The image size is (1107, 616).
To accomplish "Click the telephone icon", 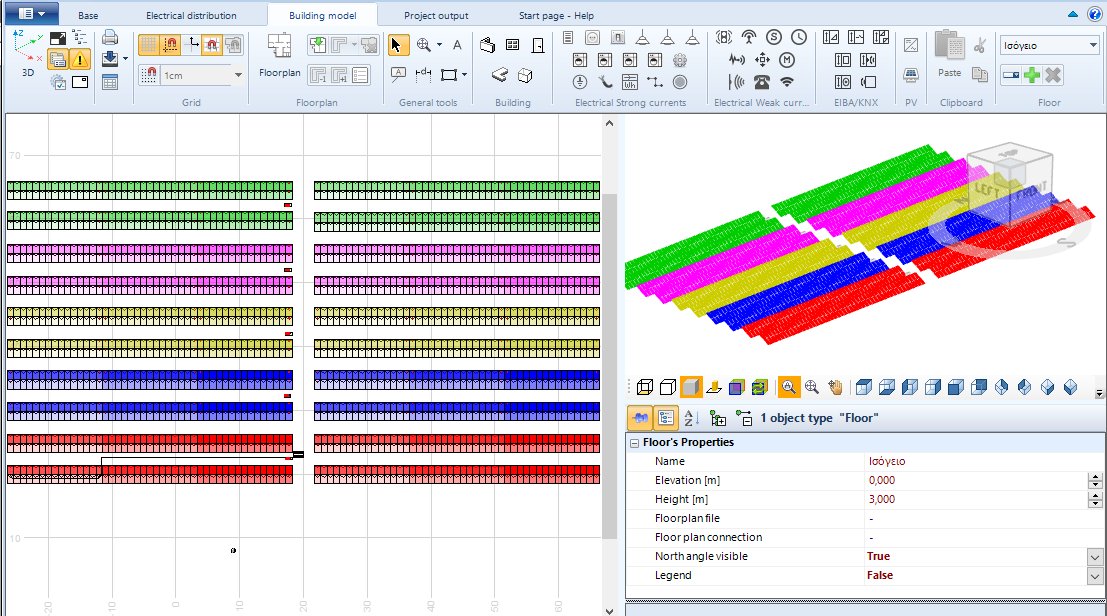I will point(762,82).
